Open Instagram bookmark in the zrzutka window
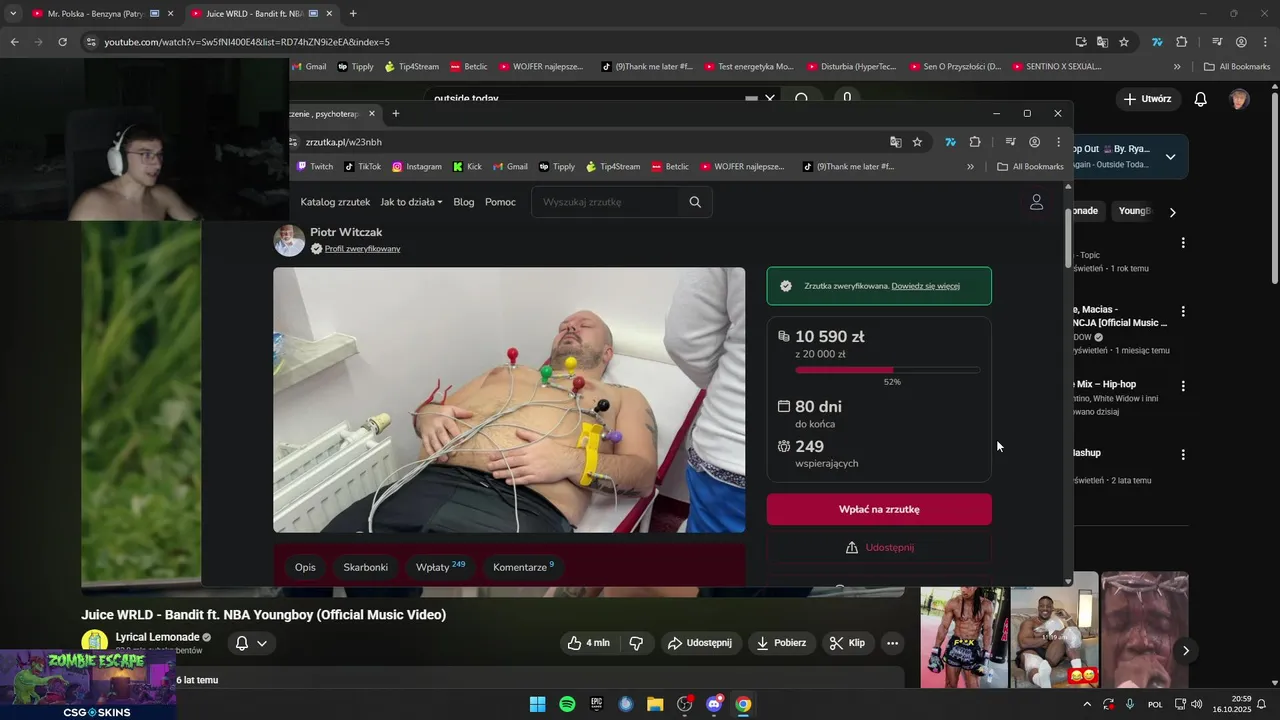This screenshot has width=1280, height=720. pyautogui.click(x=417, y=167)
